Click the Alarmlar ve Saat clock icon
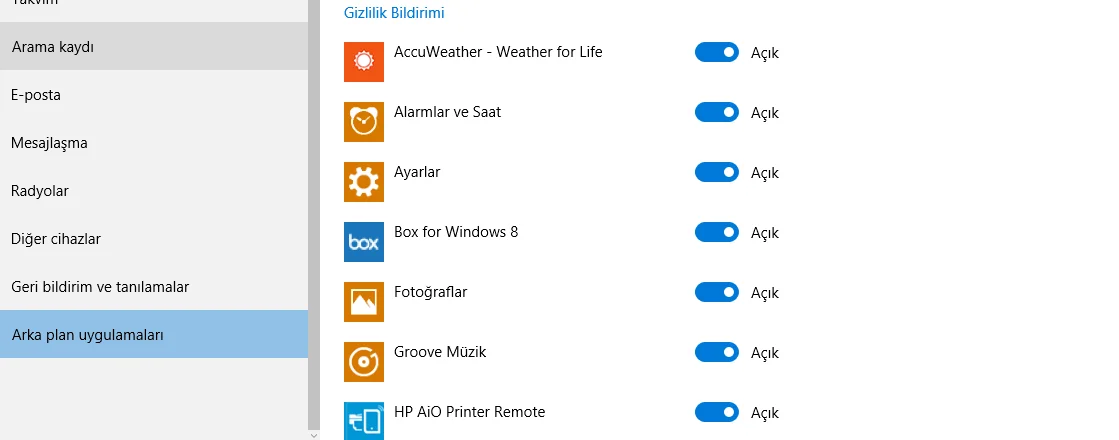Screen dimensions: 1119x440 tap(364, 122)
